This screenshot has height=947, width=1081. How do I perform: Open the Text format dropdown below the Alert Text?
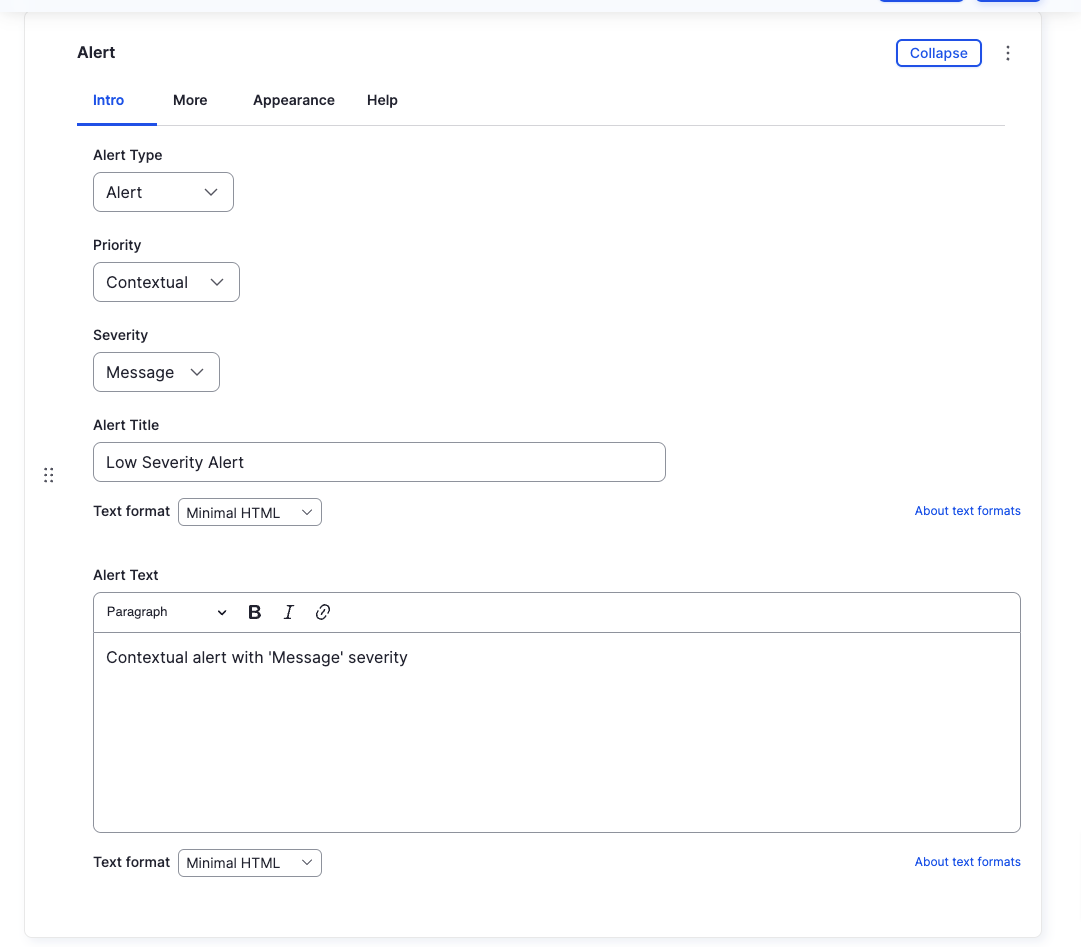click(x=249, y=862)
